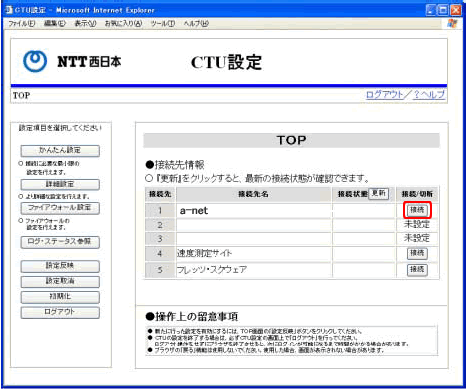Click the 接続先情報 heading
This screenshot has width=466, height=390.
(175, 165)
